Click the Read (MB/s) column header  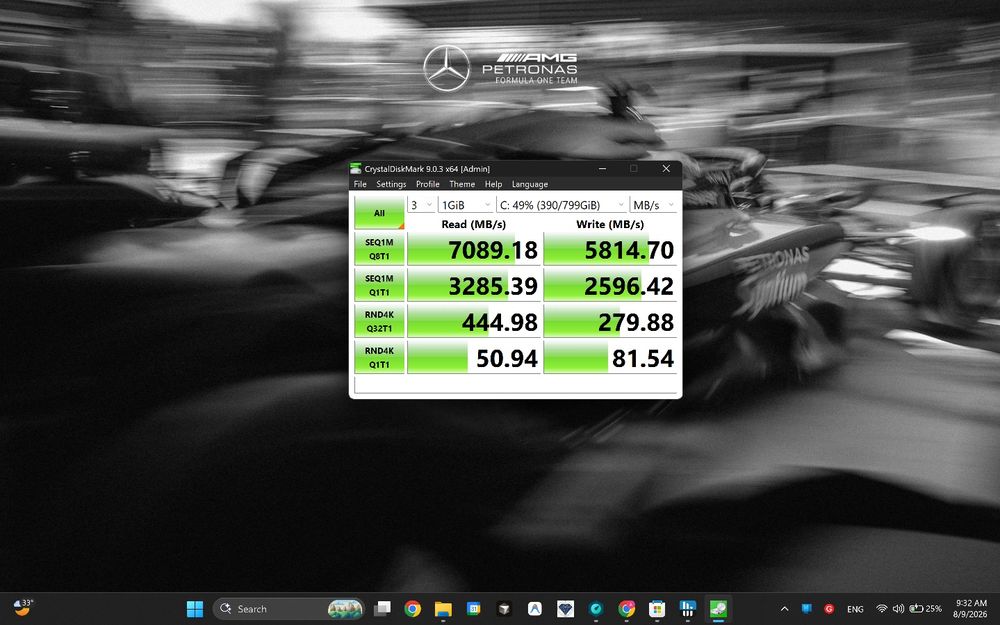tap(474, 224)
